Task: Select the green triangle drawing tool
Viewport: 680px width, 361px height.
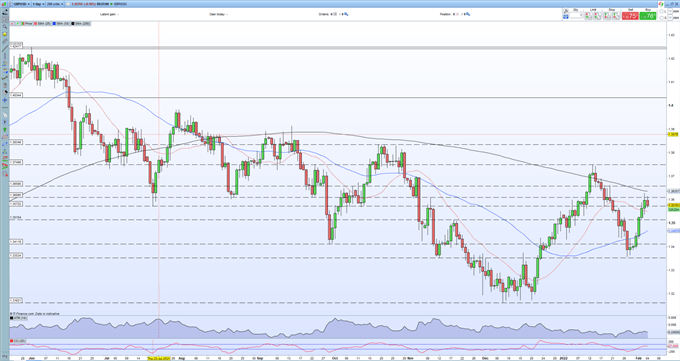Action: [x=5, y=151]
